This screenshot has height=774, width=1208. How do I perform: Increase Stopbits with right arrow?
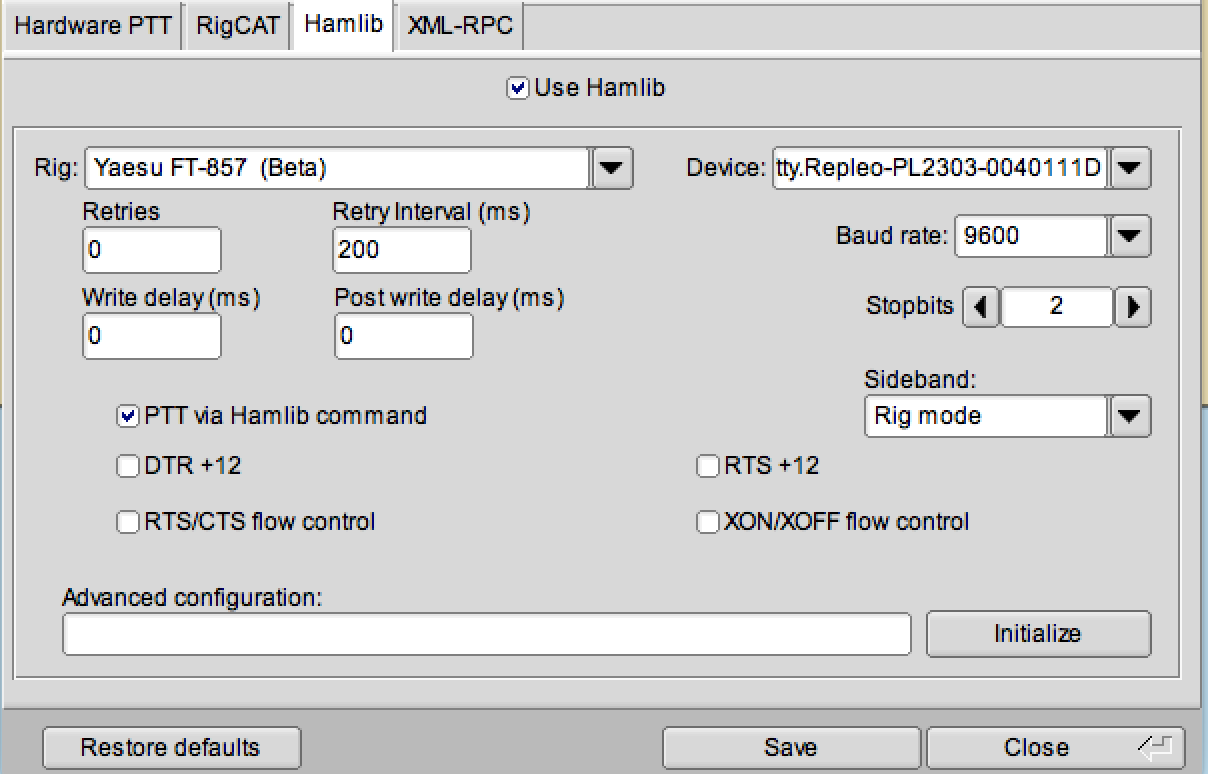pos(1132,307)
